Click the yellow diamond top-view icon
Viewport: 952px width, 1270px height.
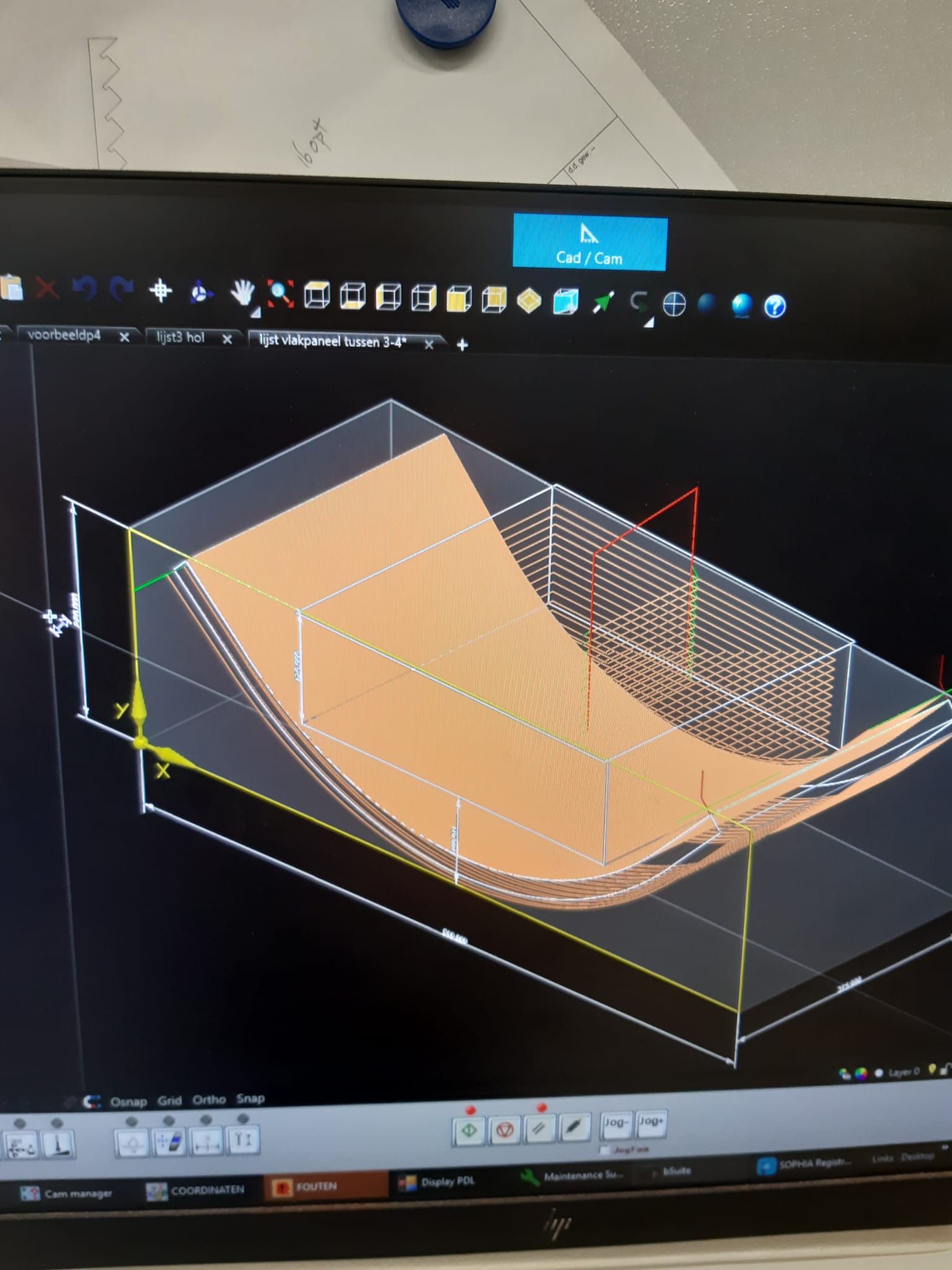tap(529, 301)
